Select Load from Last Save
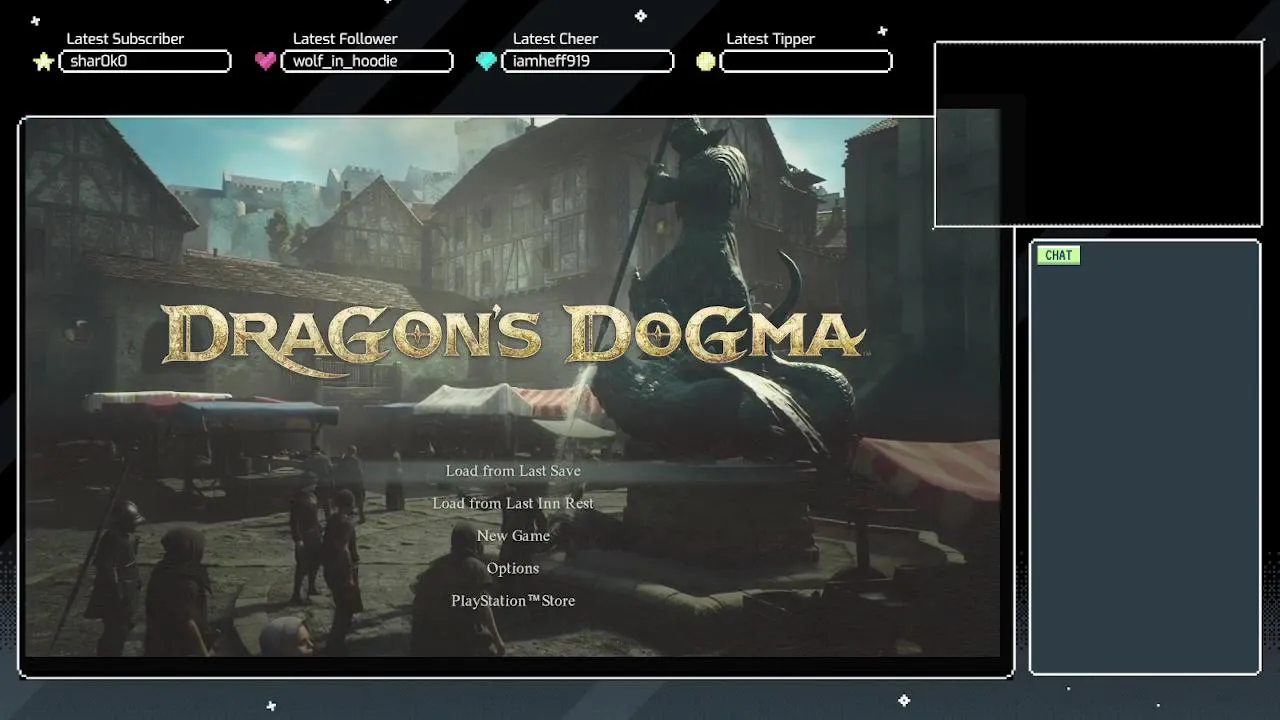 (513, 471)
